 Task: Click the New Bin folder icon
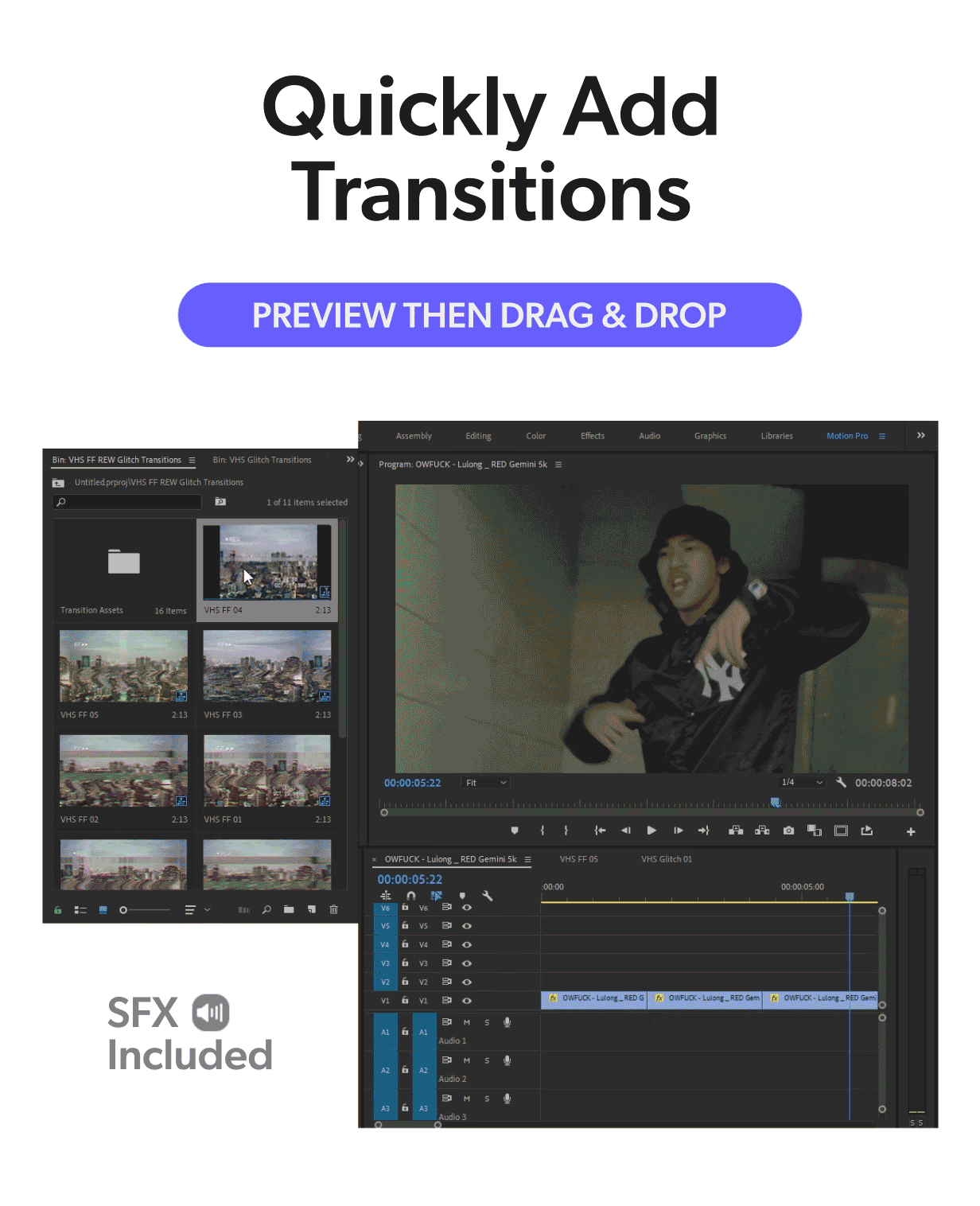point(289,909)
